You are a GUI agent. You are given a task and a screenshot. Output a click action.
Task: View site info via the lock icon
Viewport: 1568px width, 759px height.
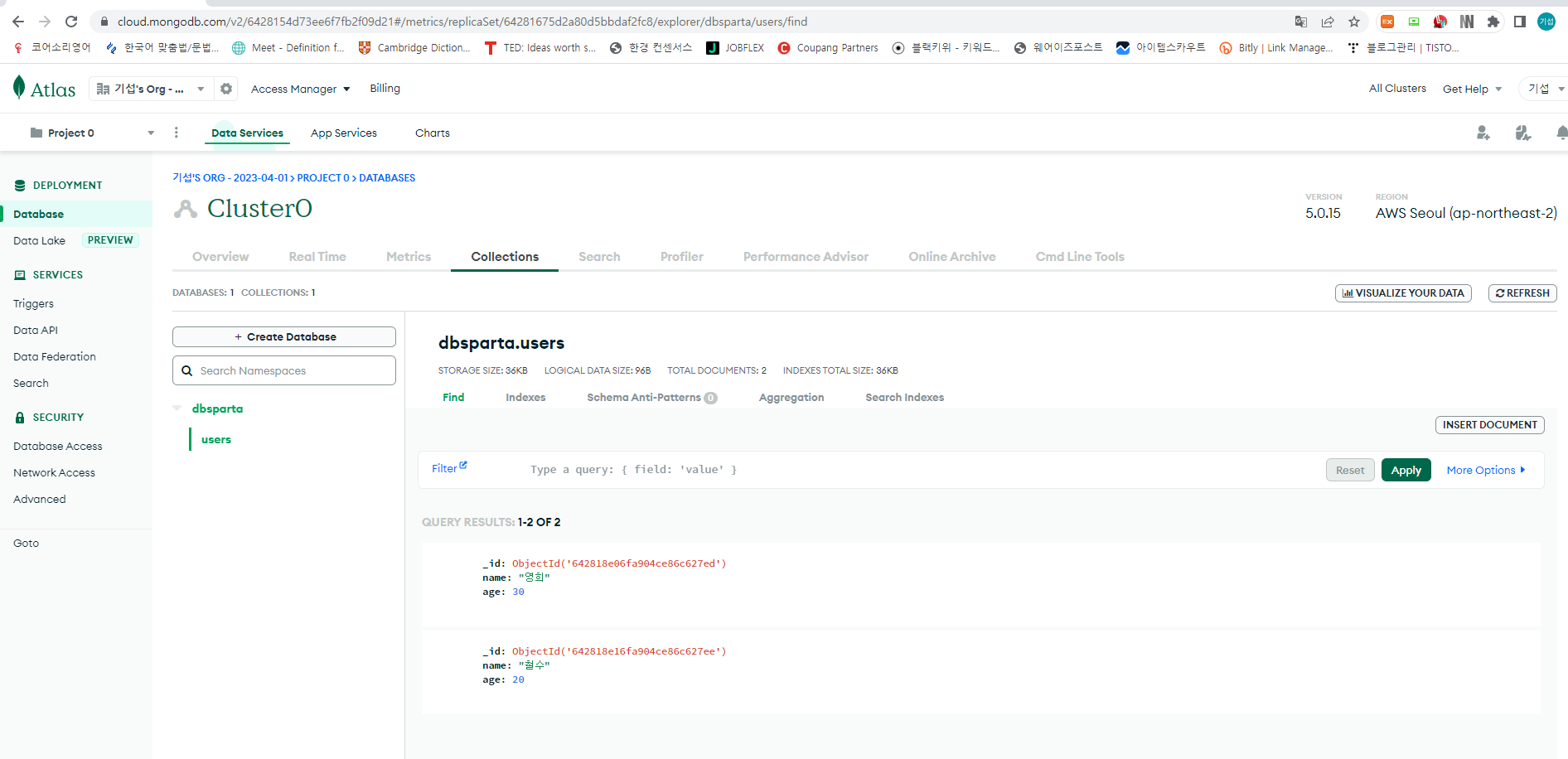(104, 22)
